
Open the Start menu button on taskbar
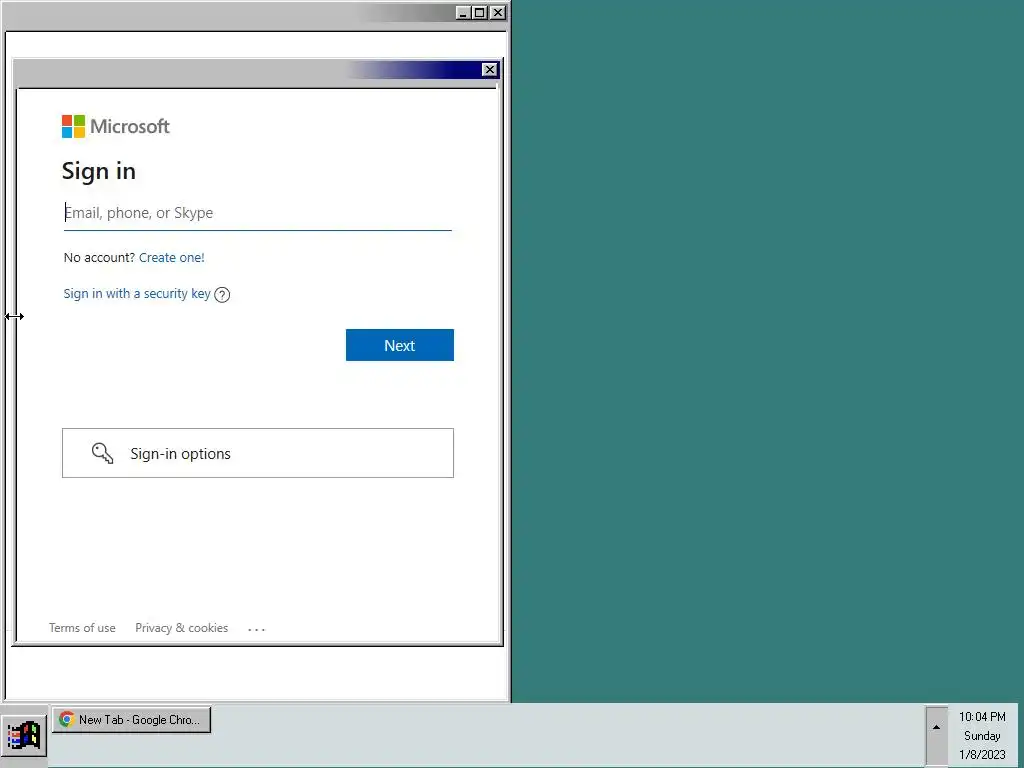coord(24,736)
